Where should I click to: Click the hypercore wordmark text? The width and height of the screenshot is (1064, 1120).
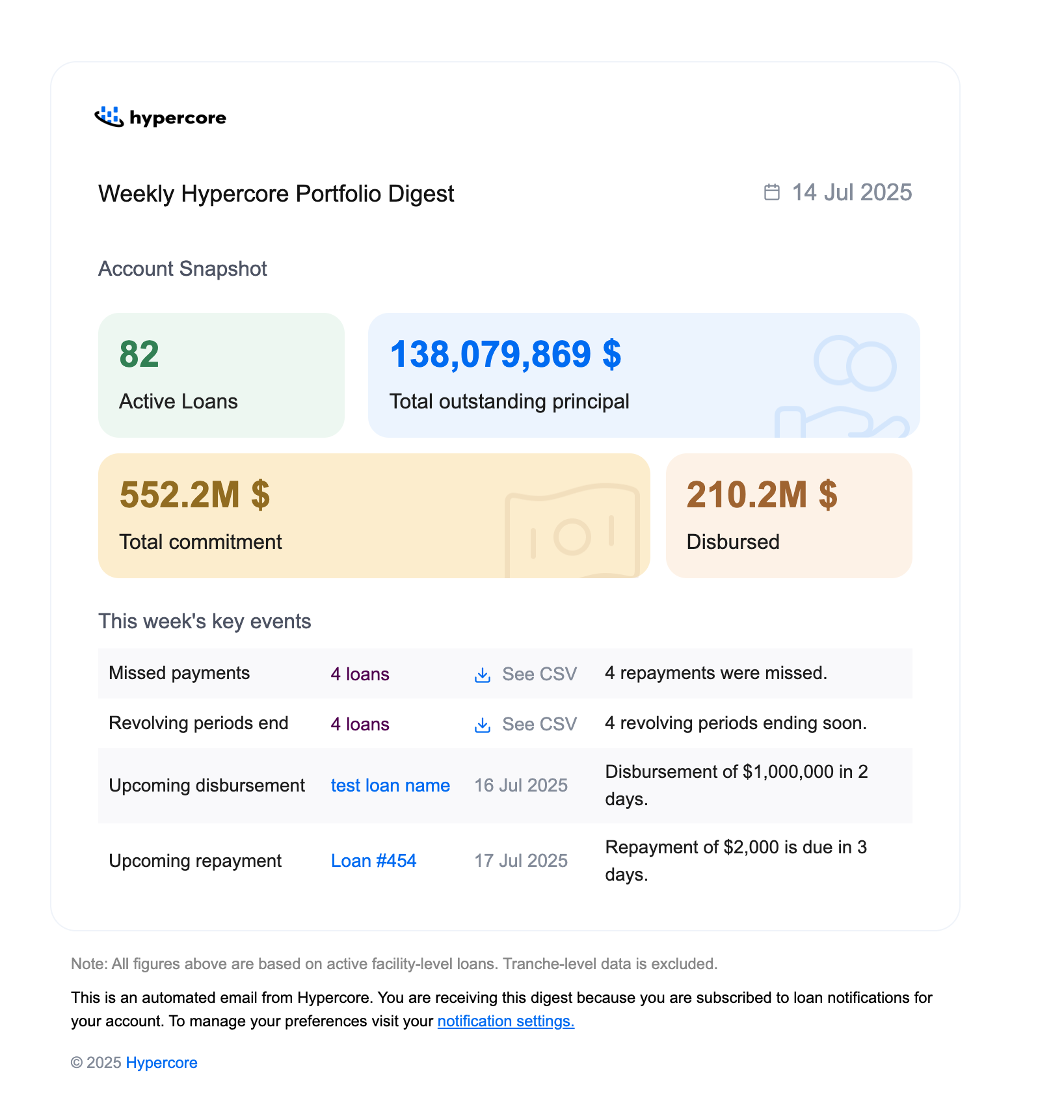click(x=178, y=118)
